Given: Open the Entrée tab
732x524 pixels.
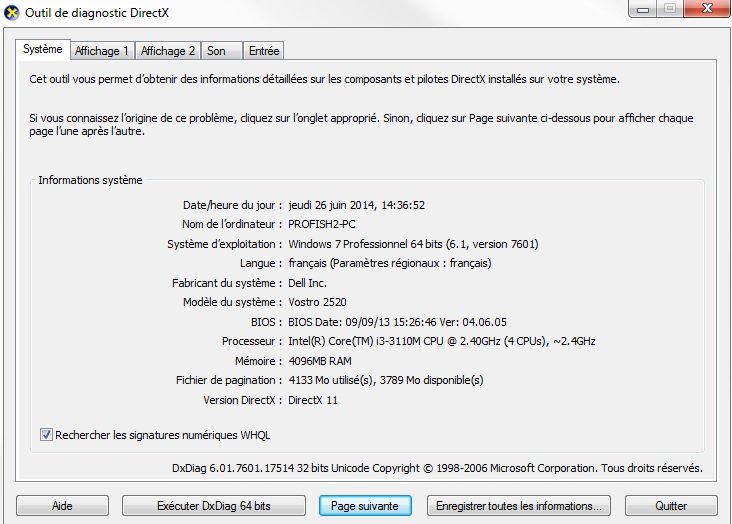Looking at the screenshot, I should pyautogui.click(x=264, y=51).
